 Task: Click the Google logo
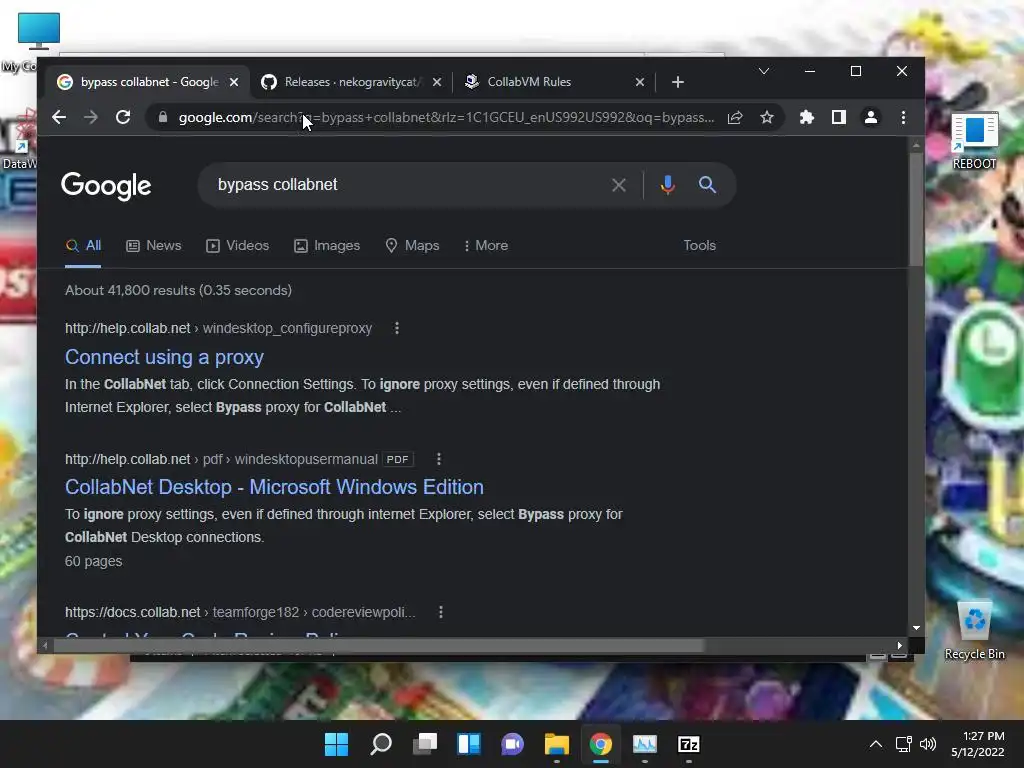pyautogui.click(x=106, y=186)
